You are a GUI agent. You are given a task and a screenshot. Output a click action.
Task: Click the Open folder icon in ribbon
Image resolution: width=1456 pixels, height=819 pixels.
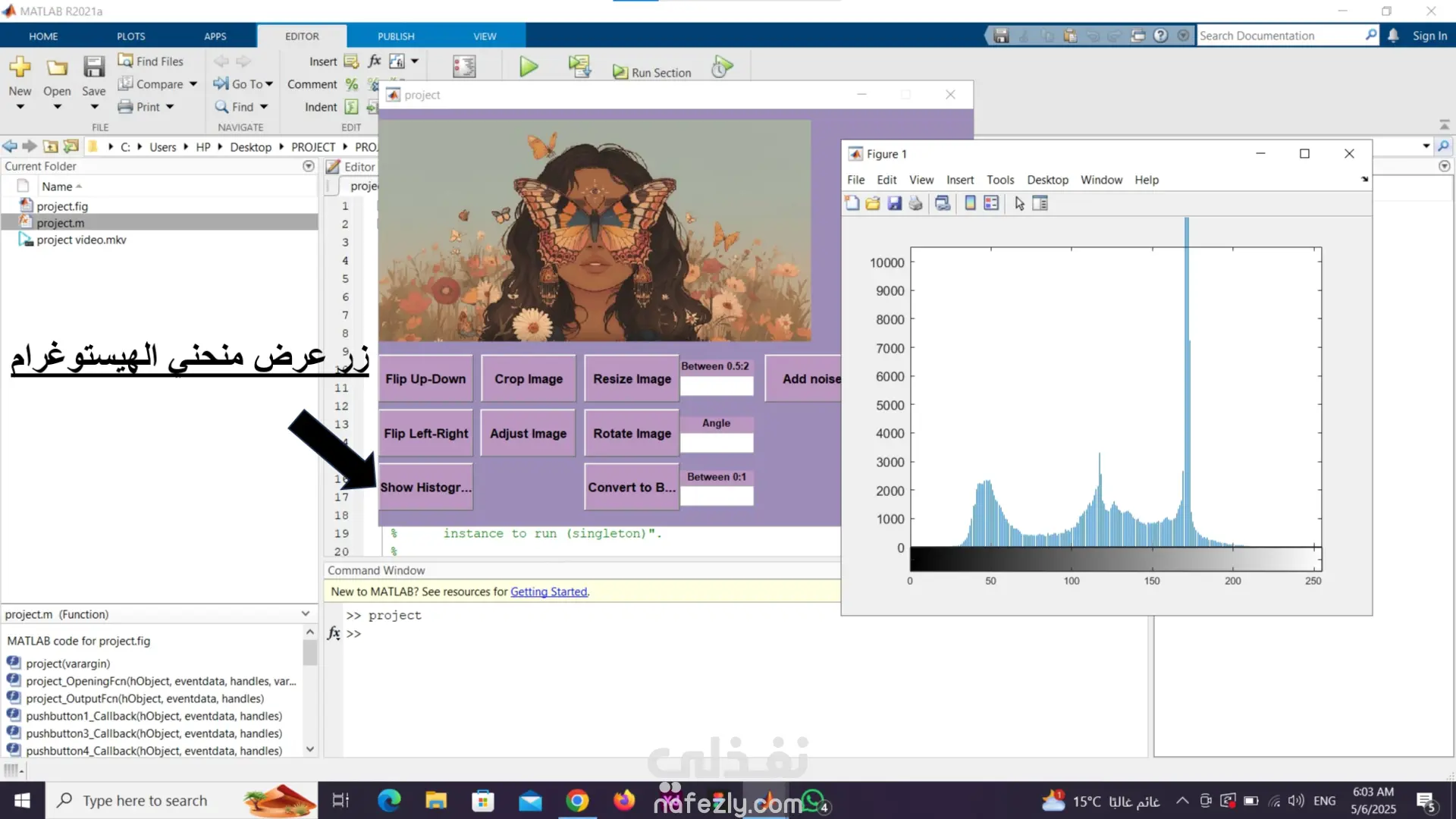(57, 67)
